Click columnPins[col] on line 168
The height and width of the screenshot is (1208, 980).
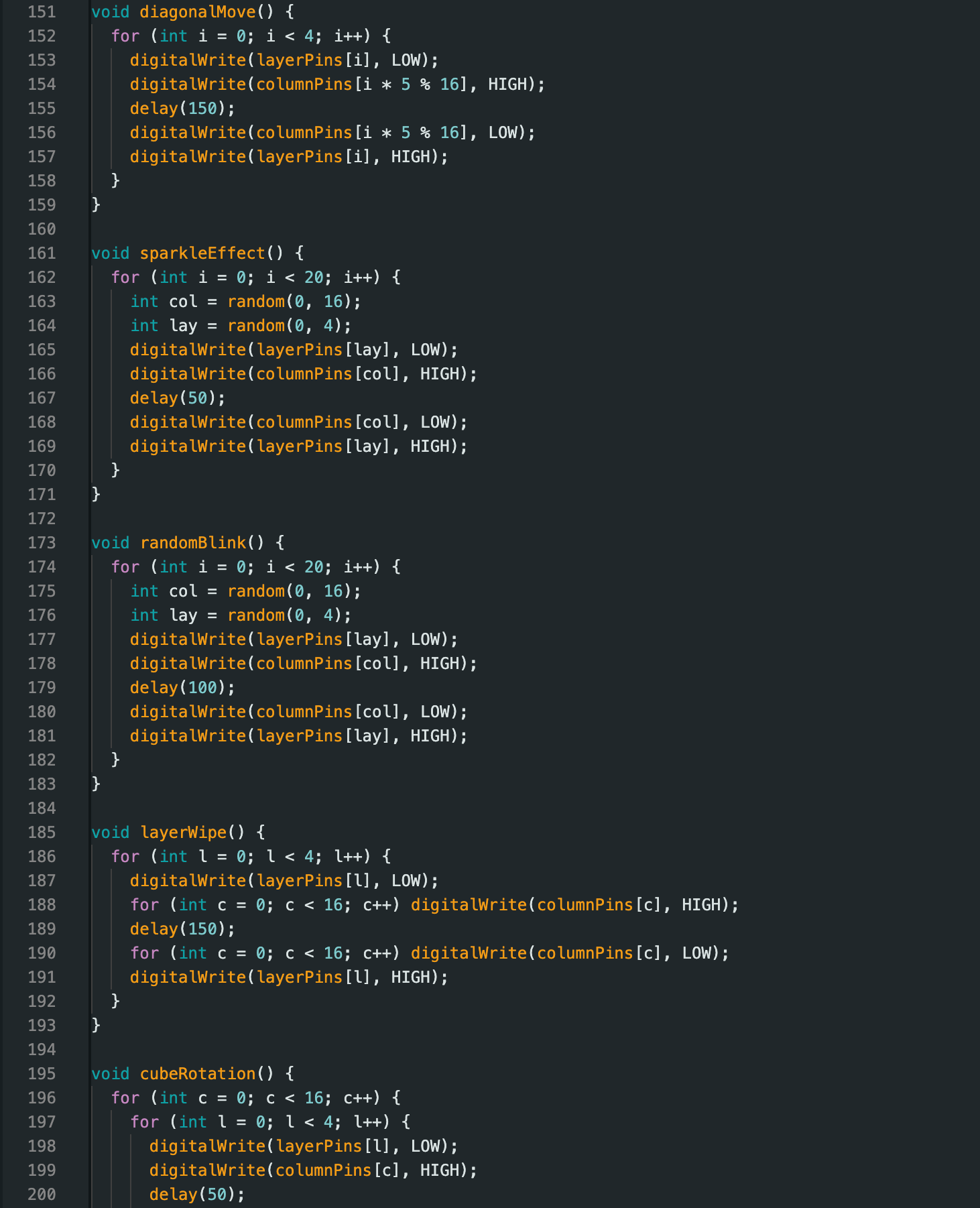click(x=328, y=422)
